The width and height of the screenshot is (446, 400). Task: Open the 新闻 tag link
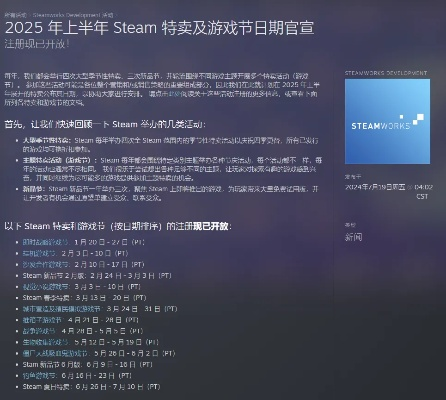coord(353,237)
